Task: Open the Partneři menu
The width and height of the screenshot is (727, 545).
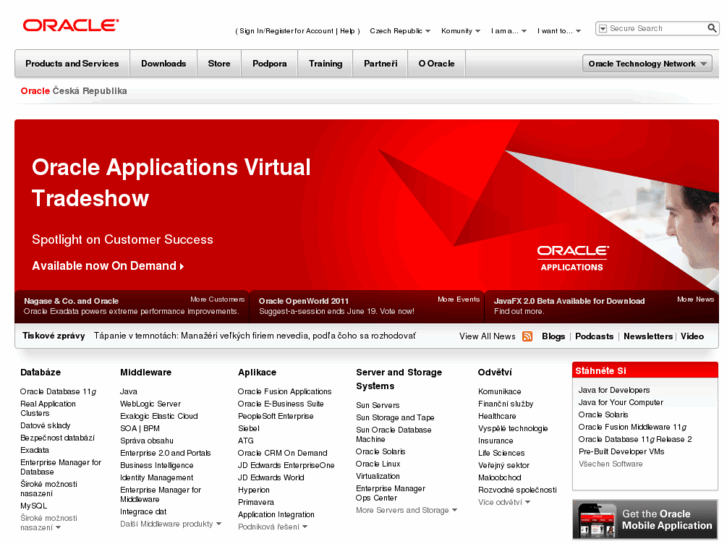Action: coord(380,64)
